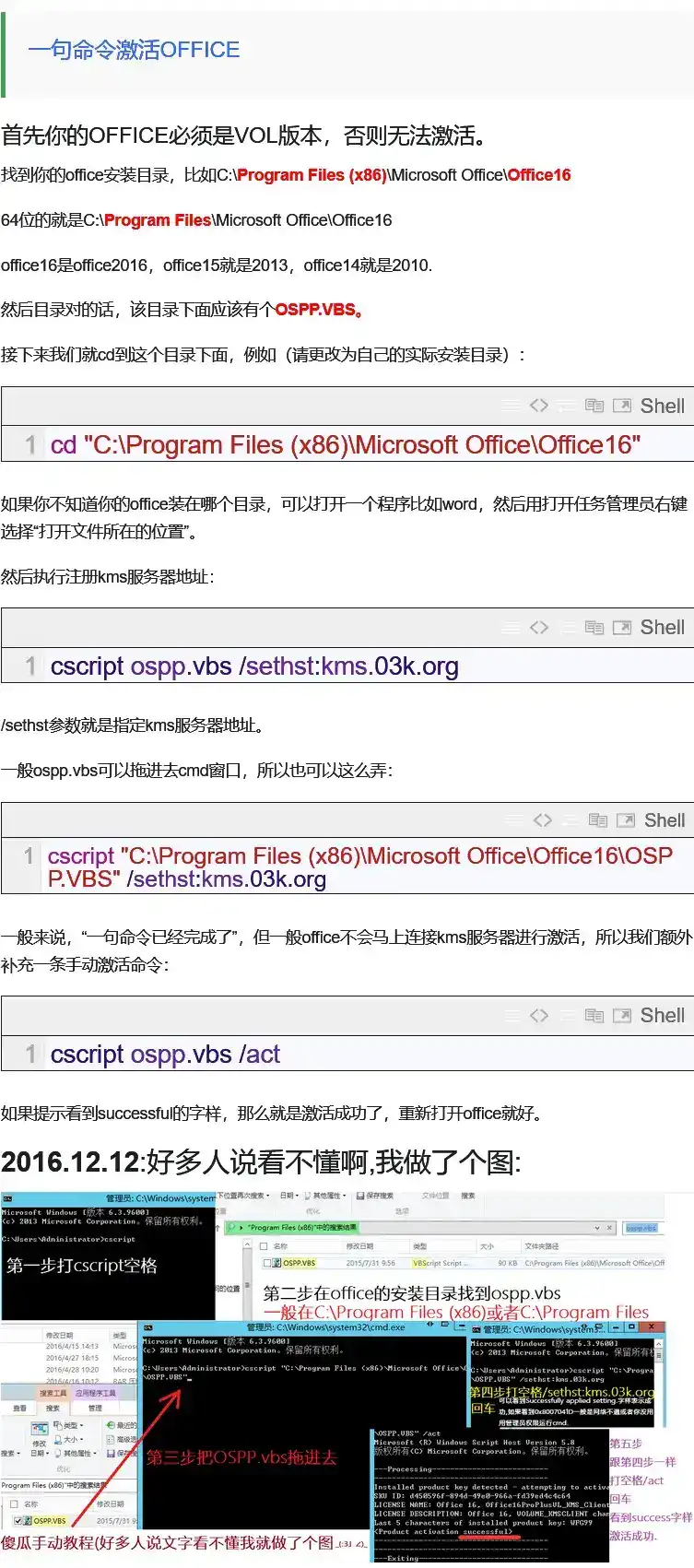Copy the full-path OSPP.VBS sethst command

click(x=598, y=820)
